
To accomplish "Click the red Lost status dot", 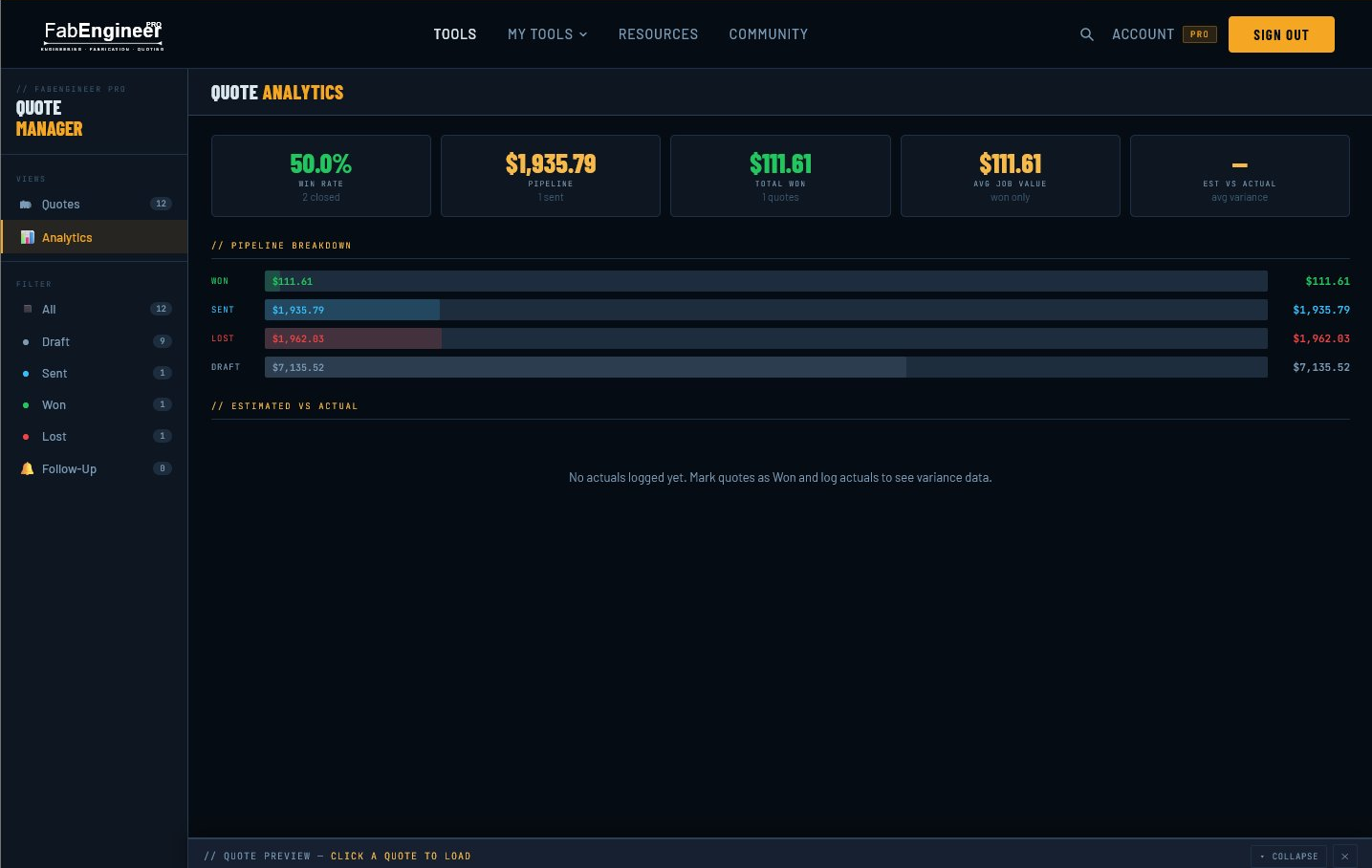I will 26,436.
